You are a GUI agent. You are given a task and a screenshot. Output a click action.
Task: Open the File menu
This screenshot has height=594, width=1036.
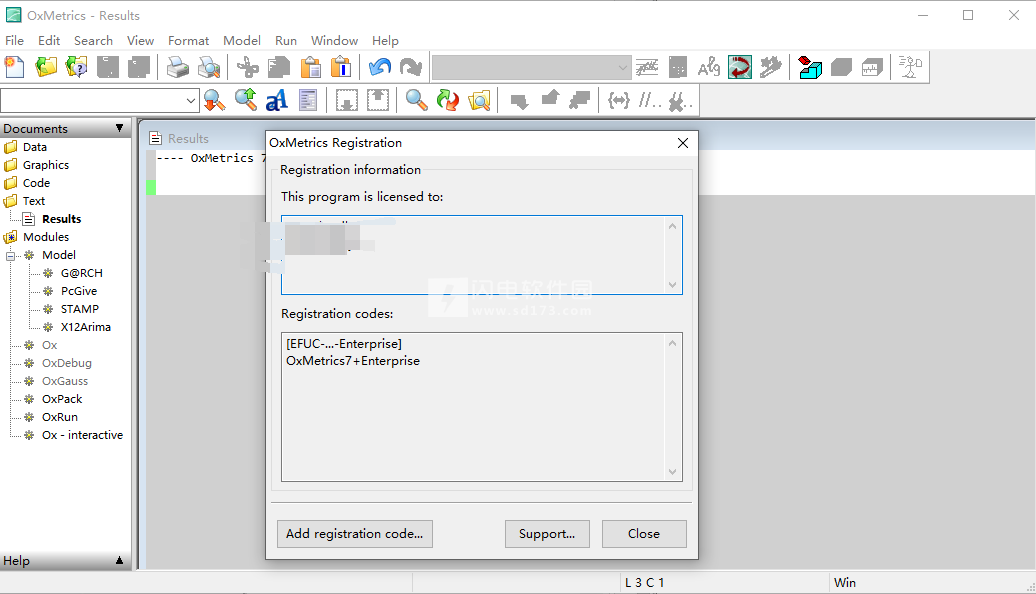[x=15, y=40]
